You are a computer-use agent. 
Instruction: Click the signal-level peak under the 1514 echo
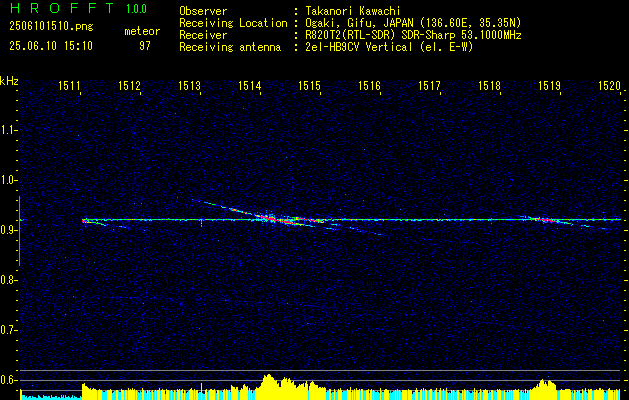click(269, 386)
